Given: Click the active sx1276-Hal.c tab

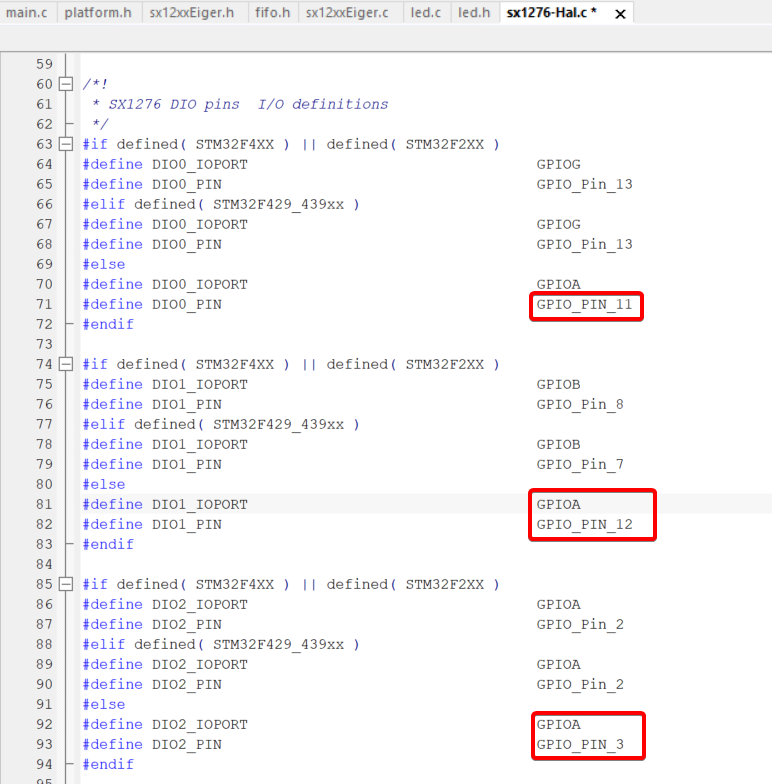Looking at the screenshot, I should [x=551, y=13].
